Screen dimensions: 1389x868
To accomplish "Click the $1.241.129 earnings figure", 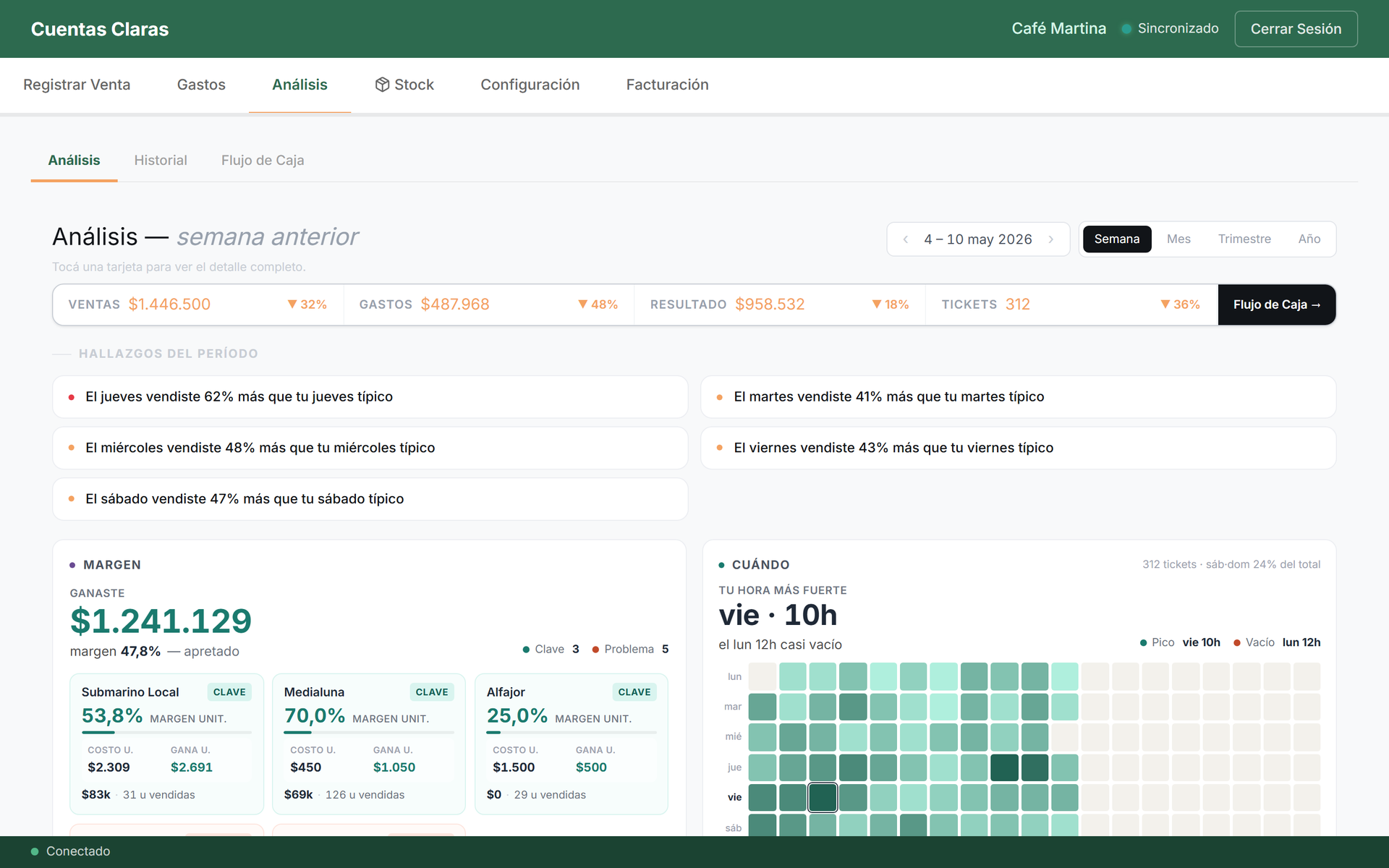I will click(161, 621).
